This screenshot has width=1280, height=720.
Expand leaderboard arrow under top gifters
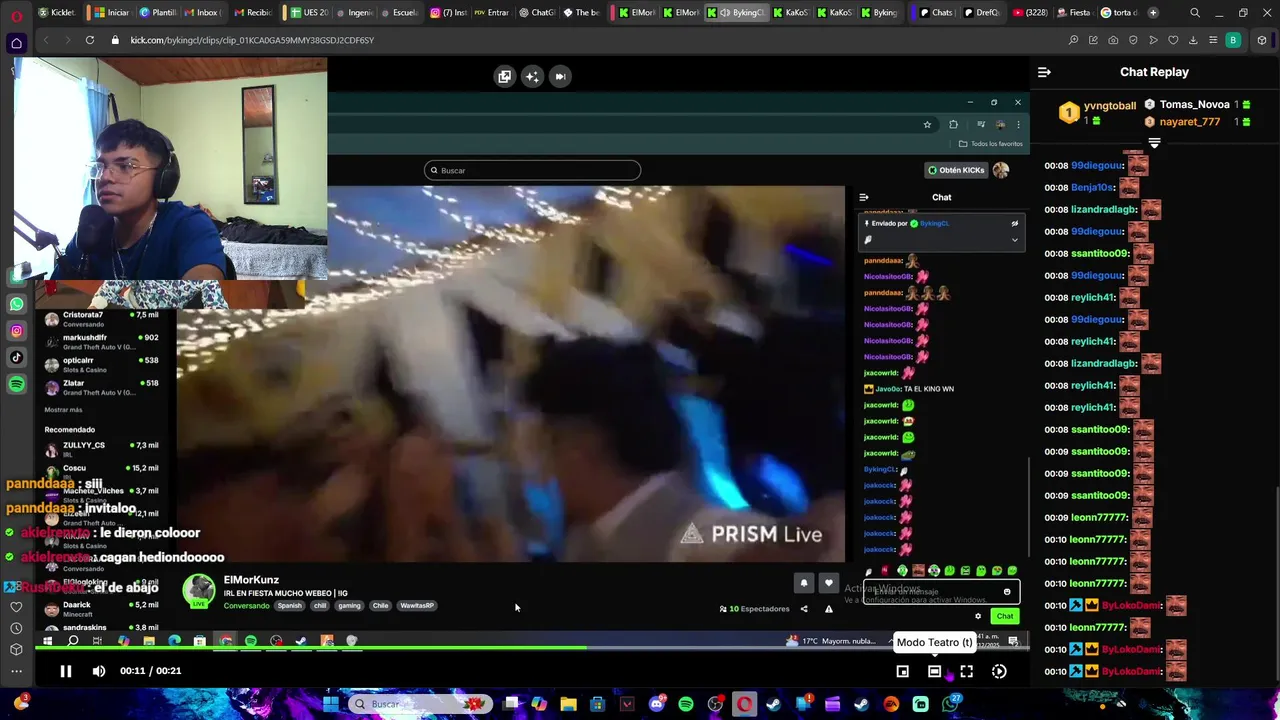1154,143
